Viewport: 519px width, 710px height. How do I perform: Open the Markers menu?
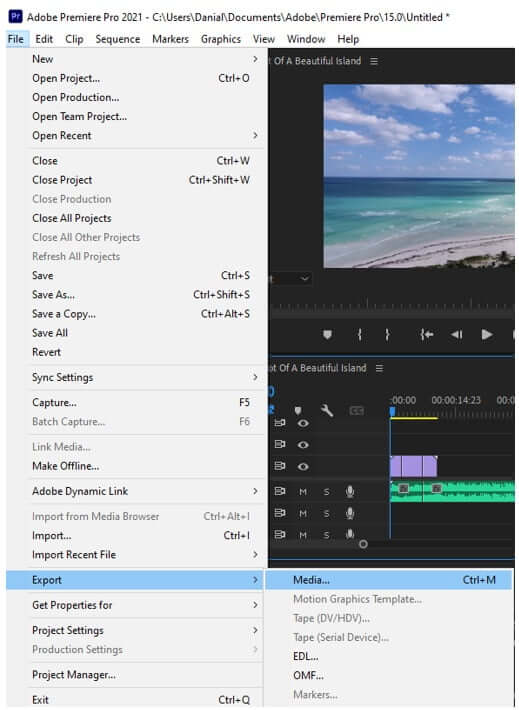(x=170, y=39)
